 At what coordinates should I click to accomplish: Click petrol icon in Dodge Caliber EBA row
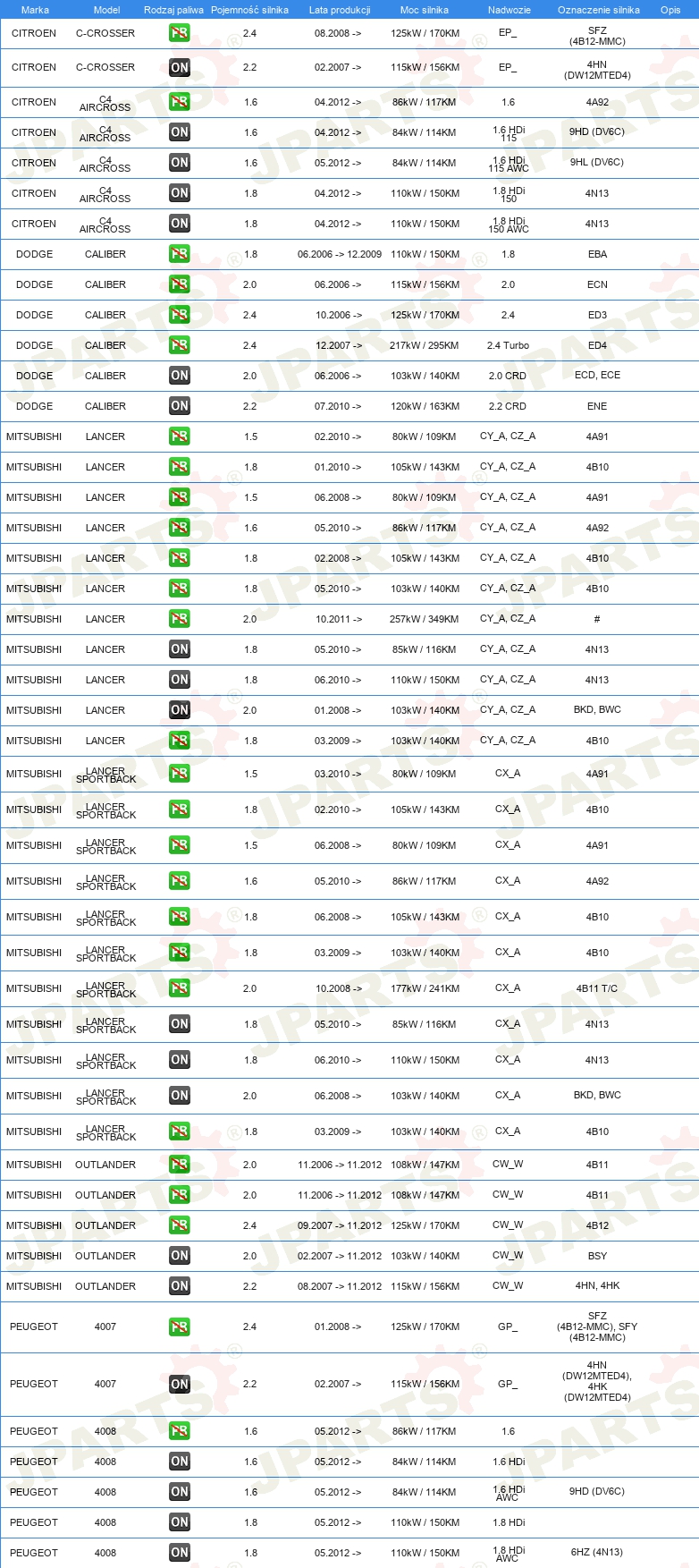coord(180,254)
